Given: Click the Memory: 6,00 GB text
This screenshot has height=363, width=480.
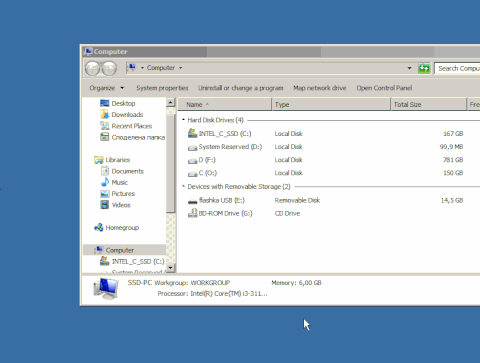Looking at the screenshot, I should click(296, 283).
